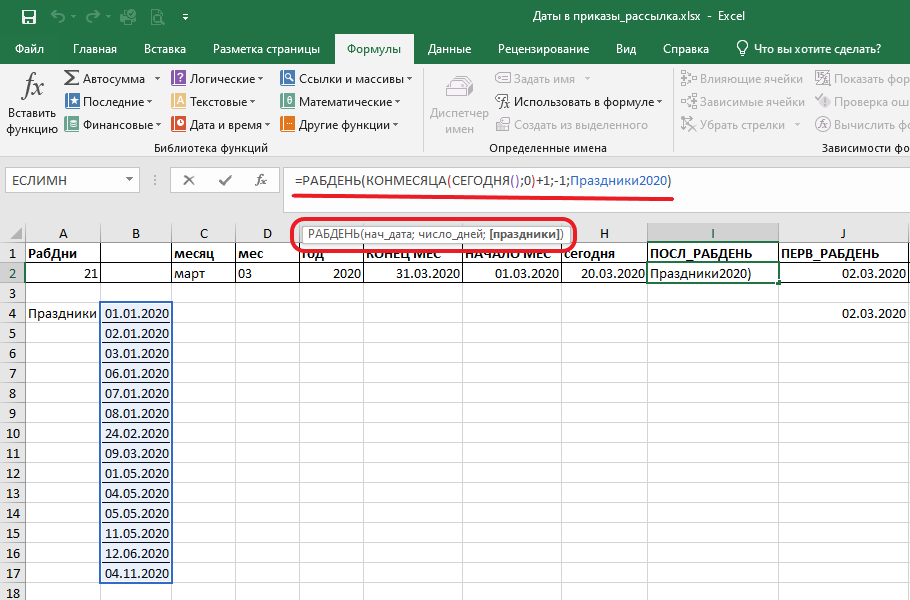This screenshot has width=910, height=600.
Task: Click Влияющие ячейки to trace precedents
Action: 742,78
